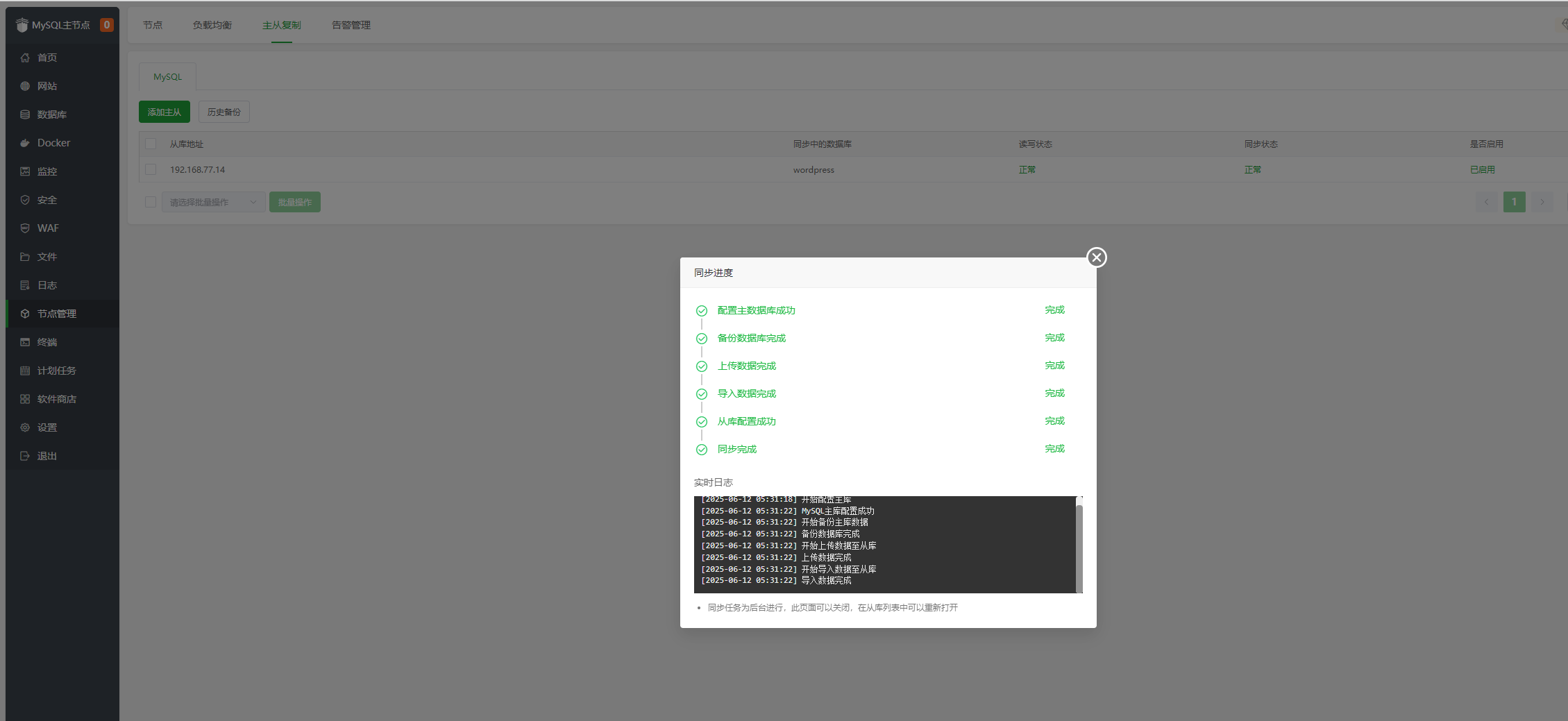Toggle the select-all checkbox in table header

click(151, 144)
